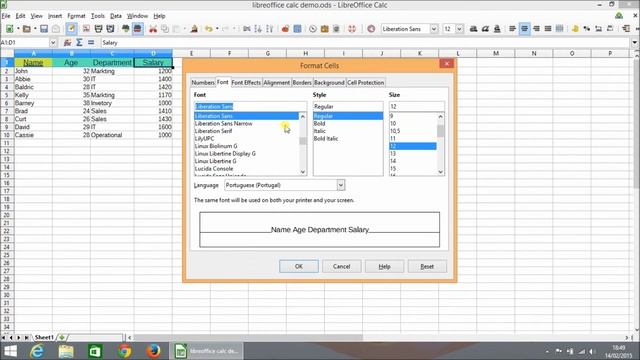Click the Export as PDF icon
Screen dimensions: 640x360
86,29
